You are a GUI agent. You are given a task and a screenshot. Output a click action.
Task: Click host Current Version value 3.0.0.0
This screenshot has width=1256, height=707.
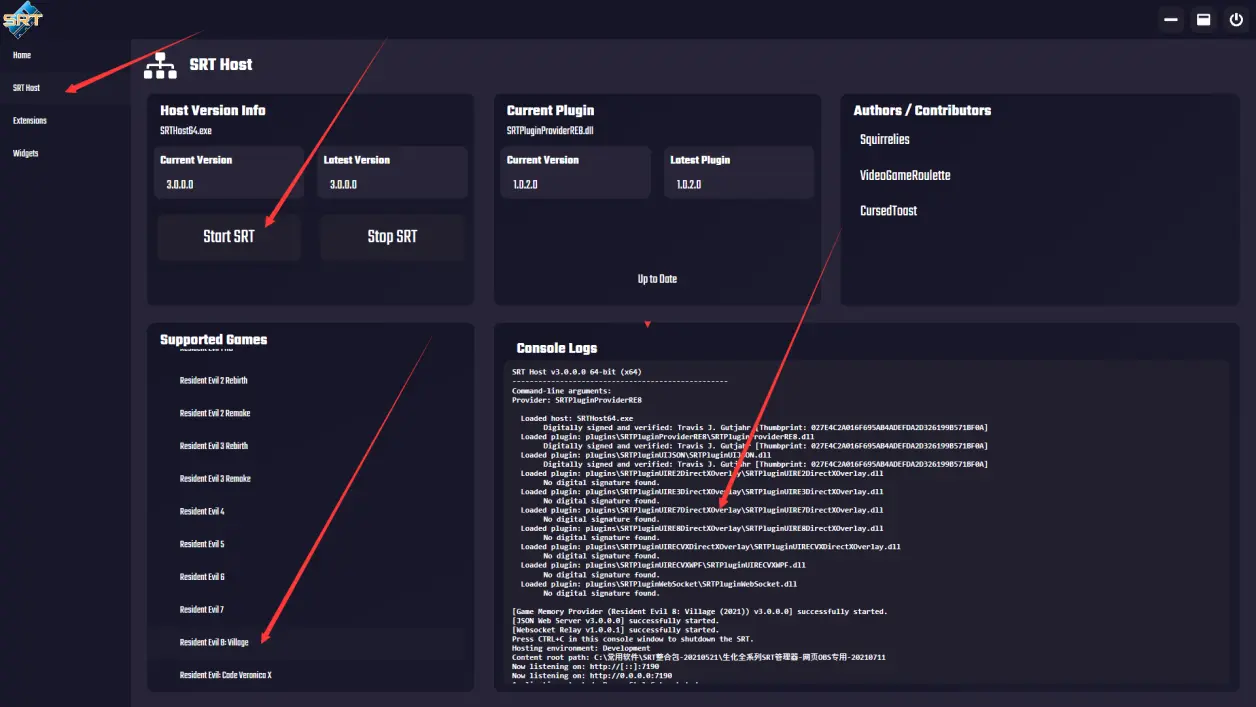click(x=180, y=185)
